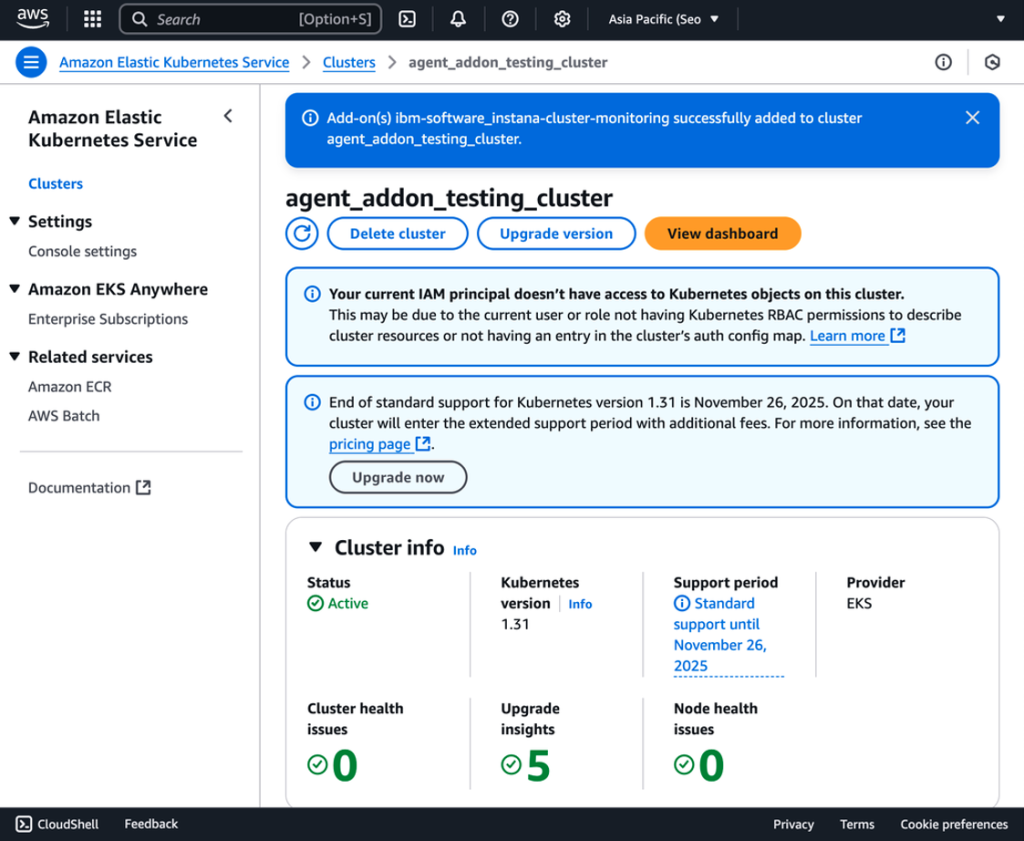Open Info link beside Kubernetes version

580,604
